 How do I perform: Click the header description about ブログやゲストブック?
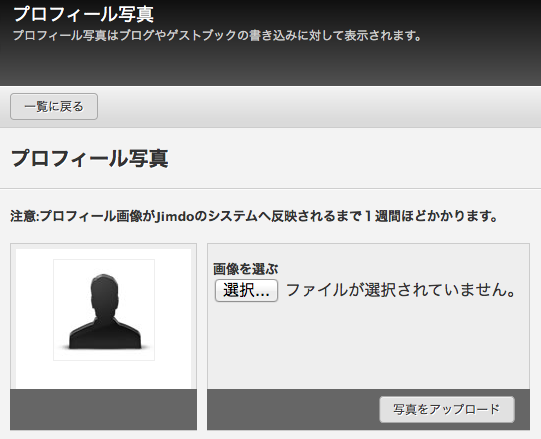(217, 35)
